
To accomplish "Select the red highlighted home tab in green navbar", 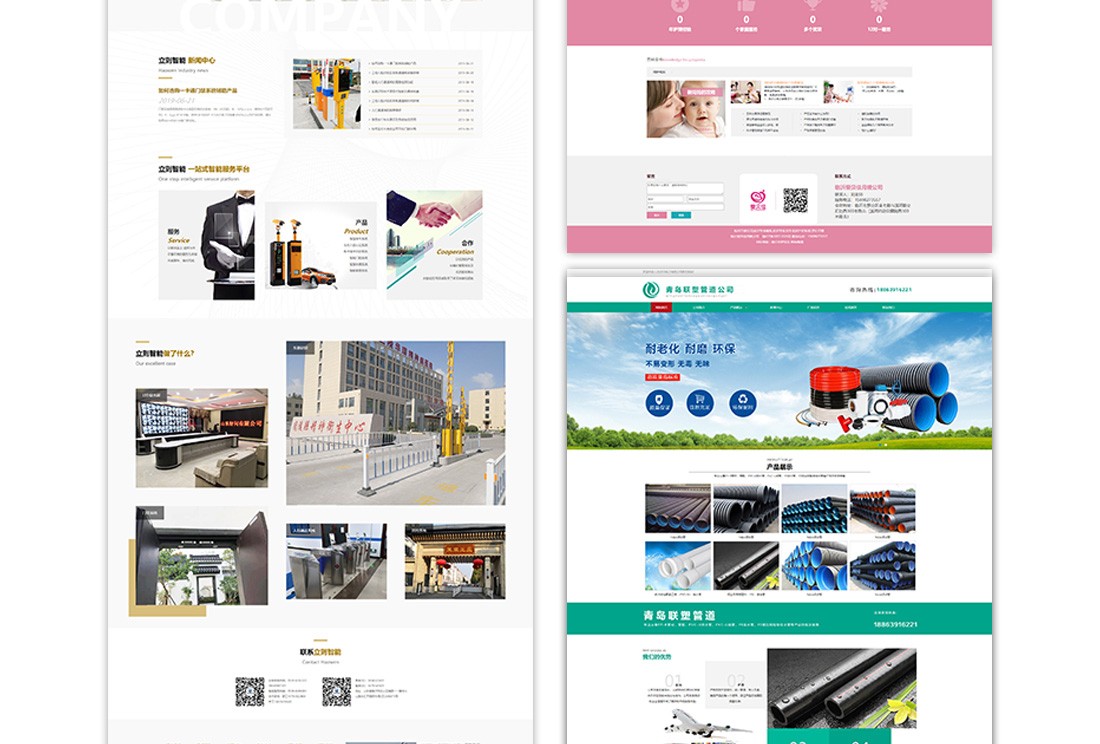I will [x=661, y=308].
